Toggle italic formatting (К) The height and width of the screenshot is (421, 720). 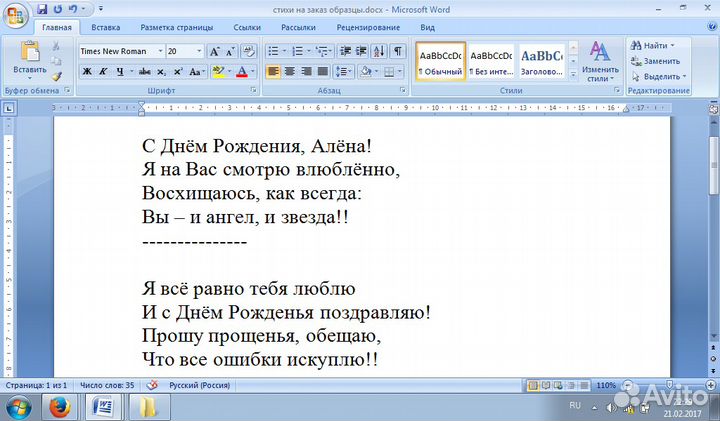point(103,71)
